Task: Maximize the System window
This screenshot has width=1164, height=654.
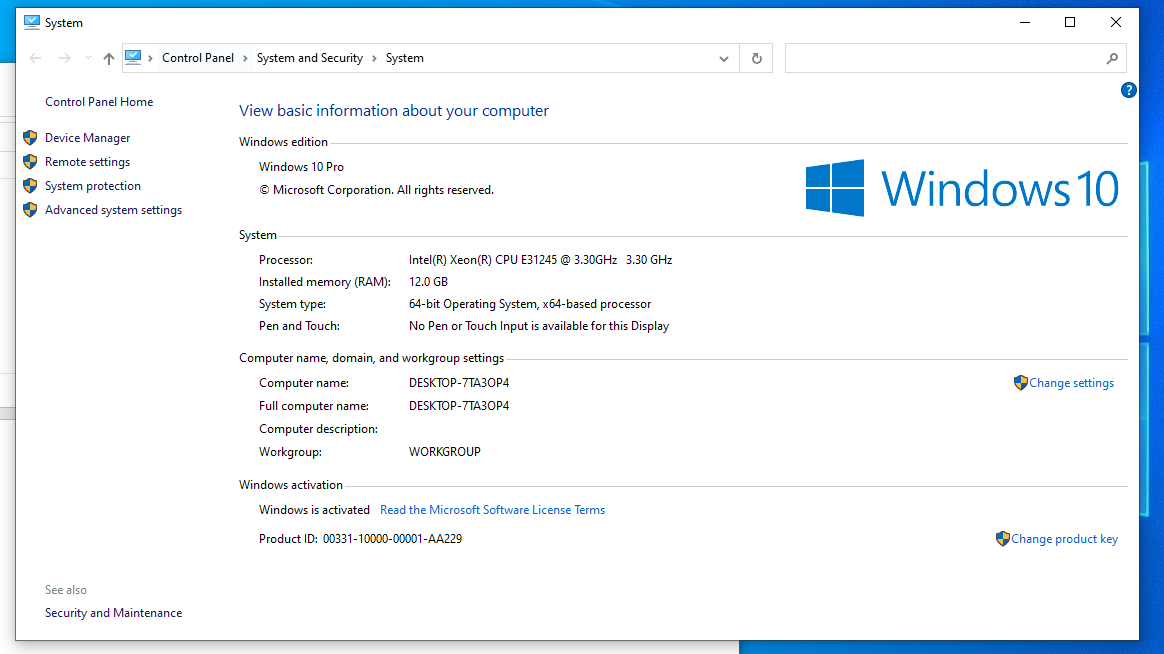Action: coord(1070,22)
